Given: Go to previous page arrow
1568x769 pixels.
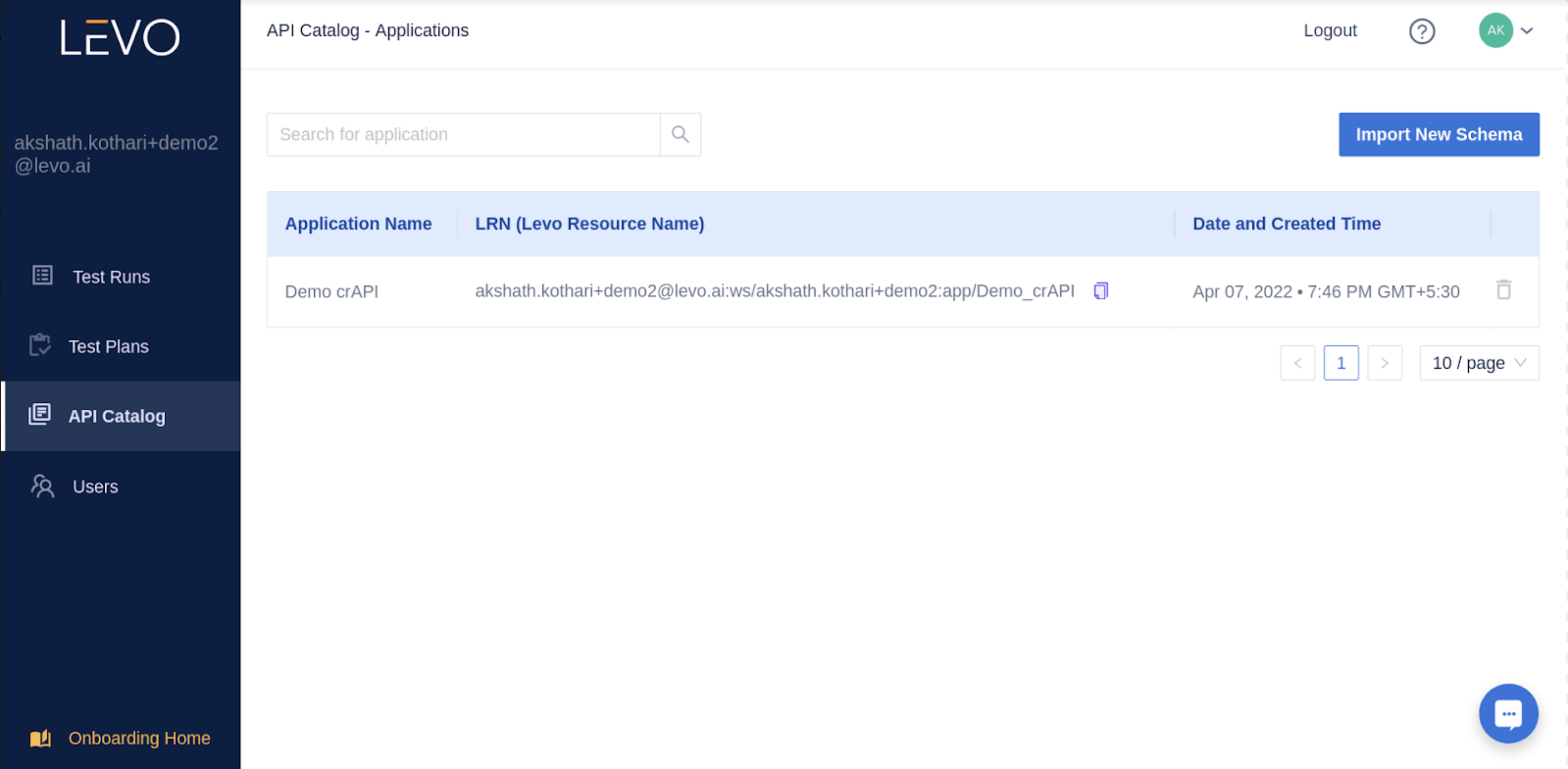Looking at the screenshot, I should point(1297,363).
